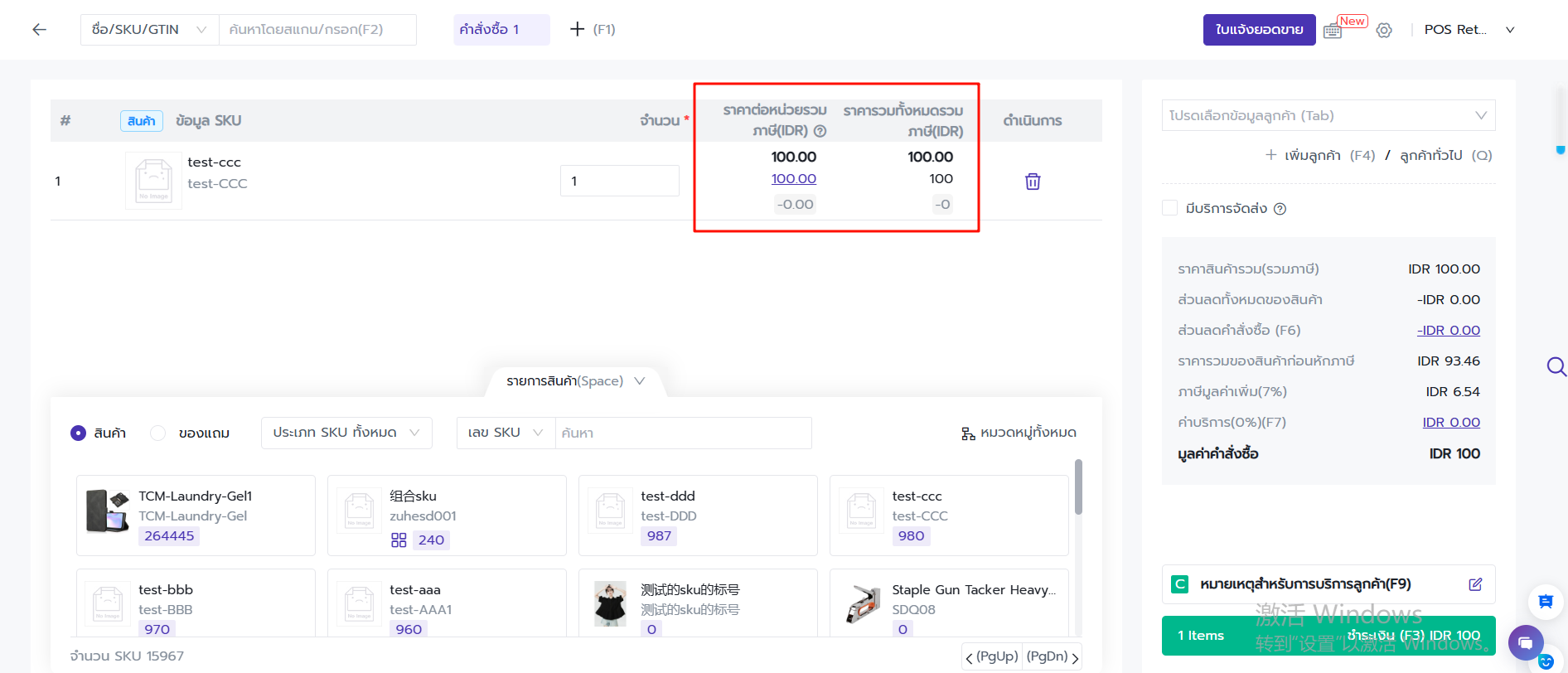The image size is (1568, 673).
Task: Open the customer selection dropdown
Action: (x=1328, y=115)
